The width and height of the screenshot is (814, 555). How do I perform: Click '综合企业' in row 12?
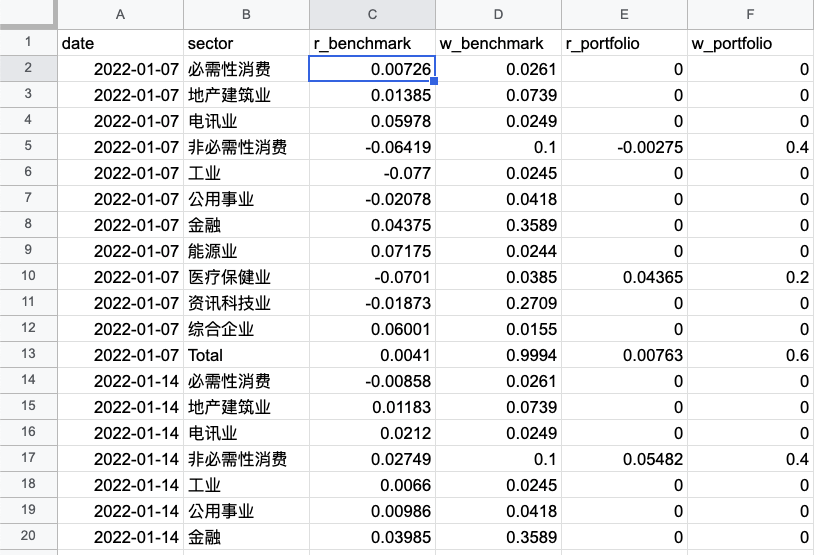tap(247, 329)
